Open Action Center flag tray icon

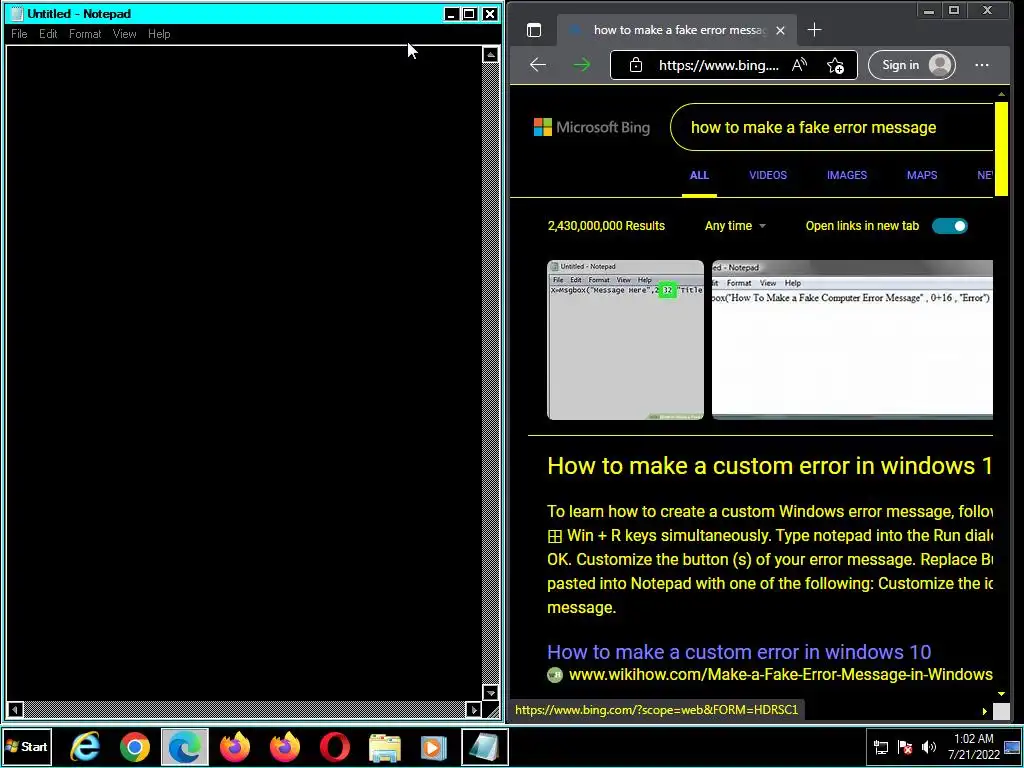pyautogui.click(x=904, y=747)
